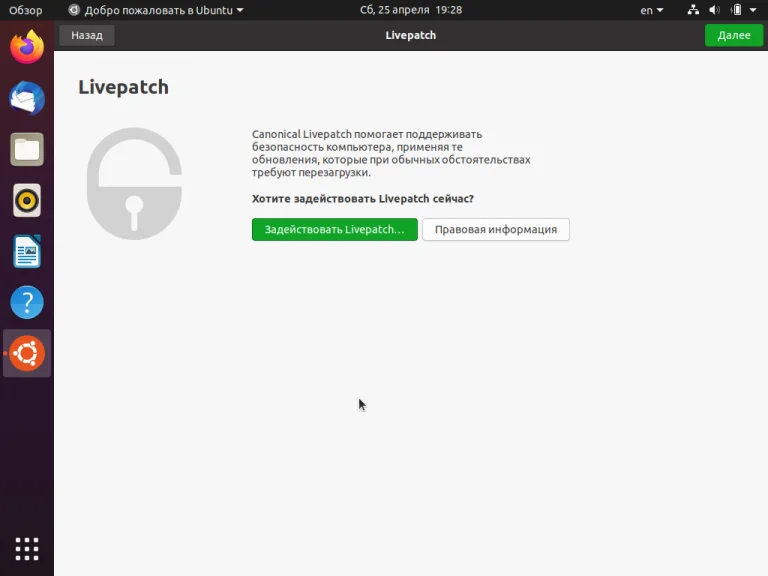Launch Thunderbird mail from the dock
The image size is (768, 576).
click(x=27, y=98)
